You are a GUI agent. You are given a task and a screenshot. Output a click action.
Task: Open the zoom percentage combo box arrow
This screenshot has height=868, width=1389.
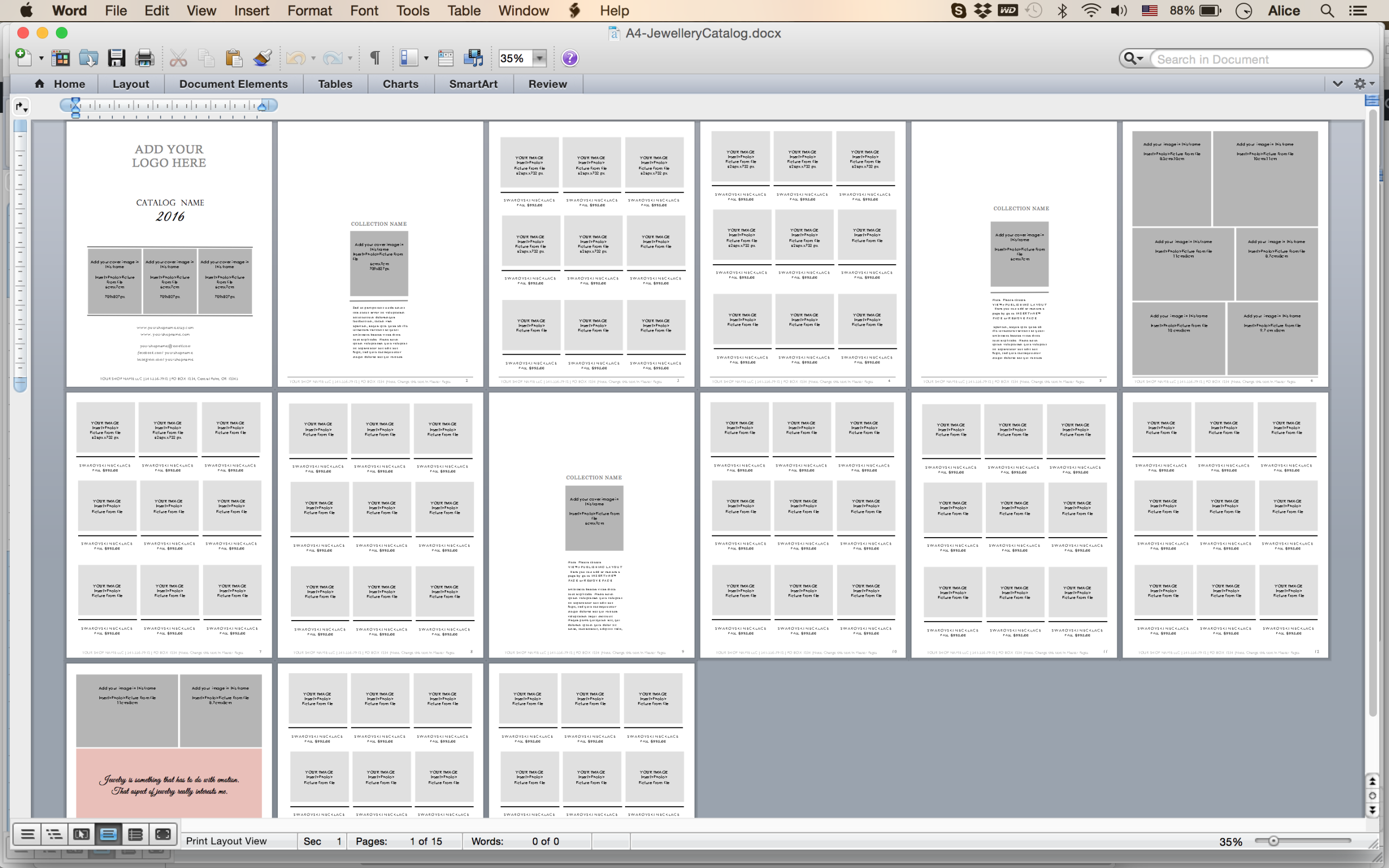coord(539,58)
